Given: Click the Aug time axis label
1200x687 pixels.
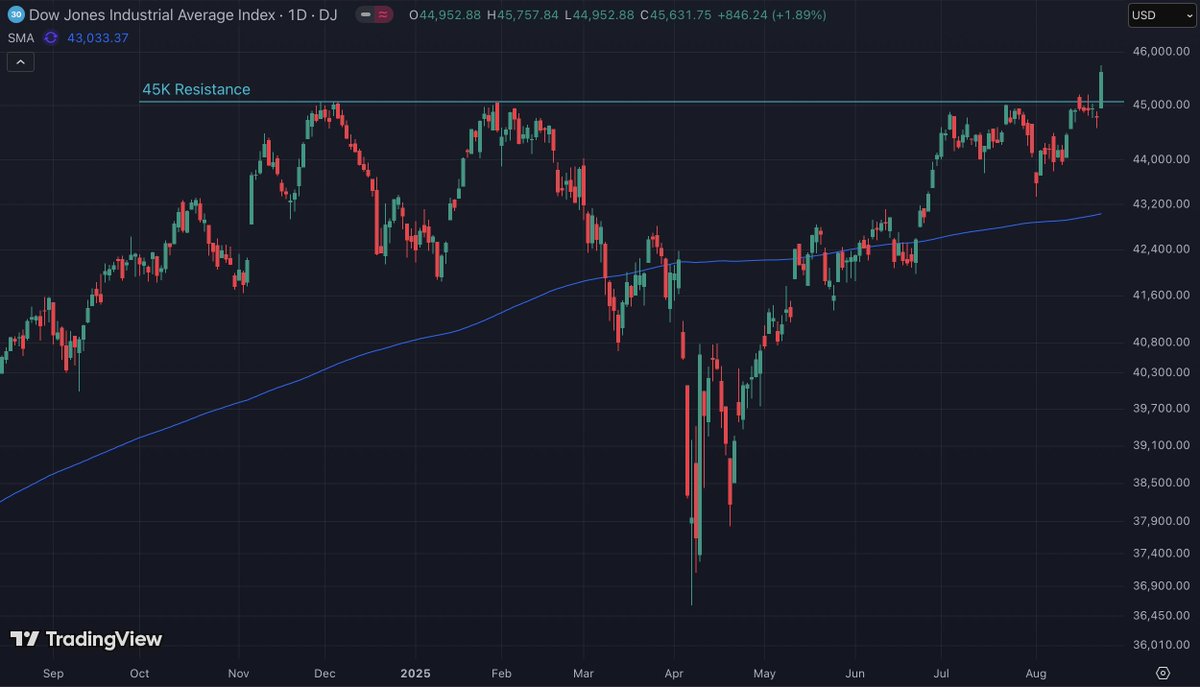Looking at the screenshot, I should pos(1036,673).
